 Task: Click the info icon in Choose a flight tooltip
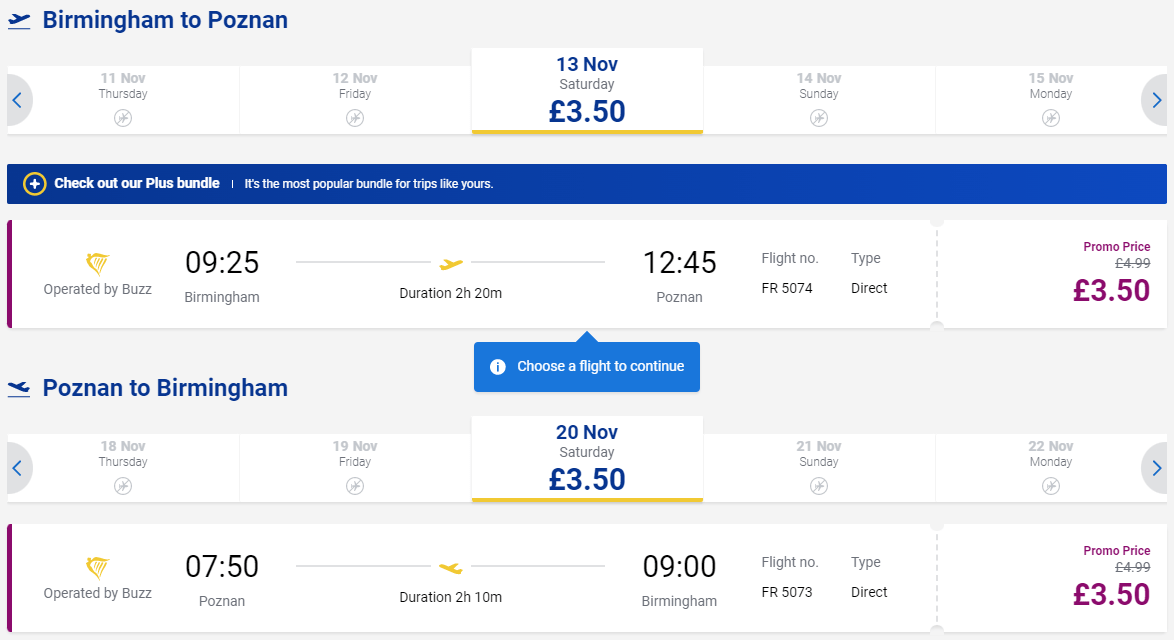[x=497, y=367]
